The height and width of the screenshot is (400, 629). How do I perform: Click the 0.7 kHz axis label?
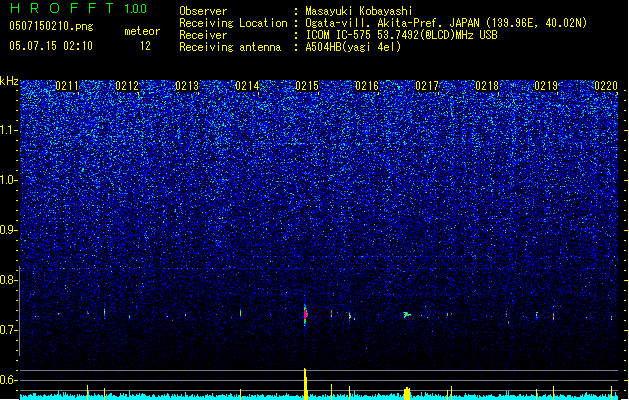(x=9, y=330)
